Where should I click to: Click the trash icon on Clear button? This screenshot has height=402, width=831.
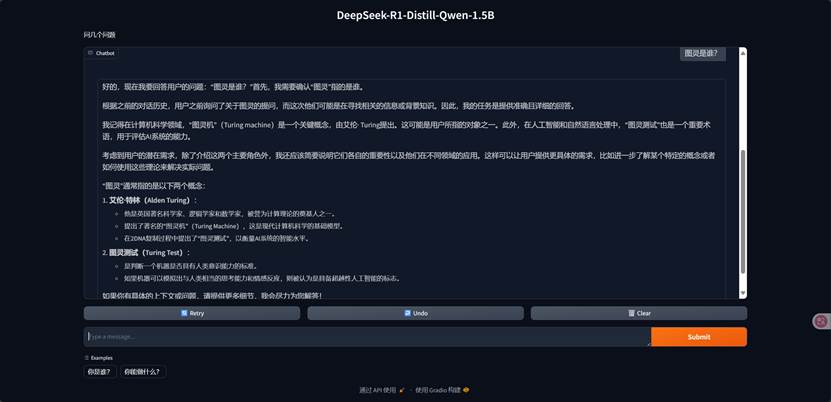coord(631,313)
